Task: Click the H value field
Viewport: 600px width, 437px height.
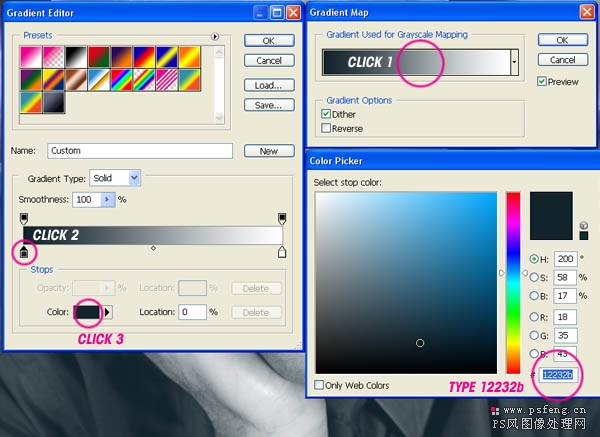Action: [x=565, y=259]
